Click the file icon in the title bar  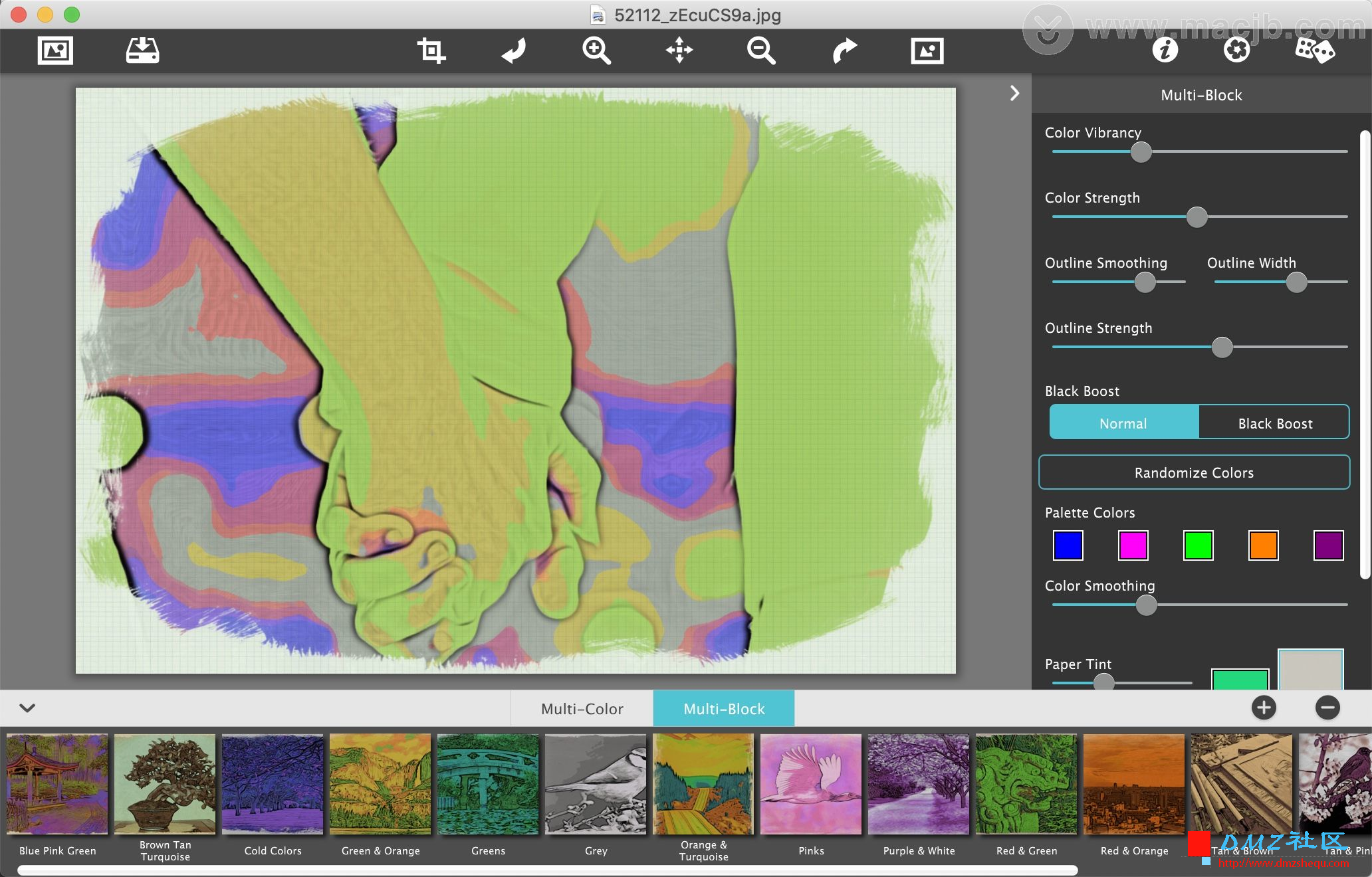pos(599,15)
